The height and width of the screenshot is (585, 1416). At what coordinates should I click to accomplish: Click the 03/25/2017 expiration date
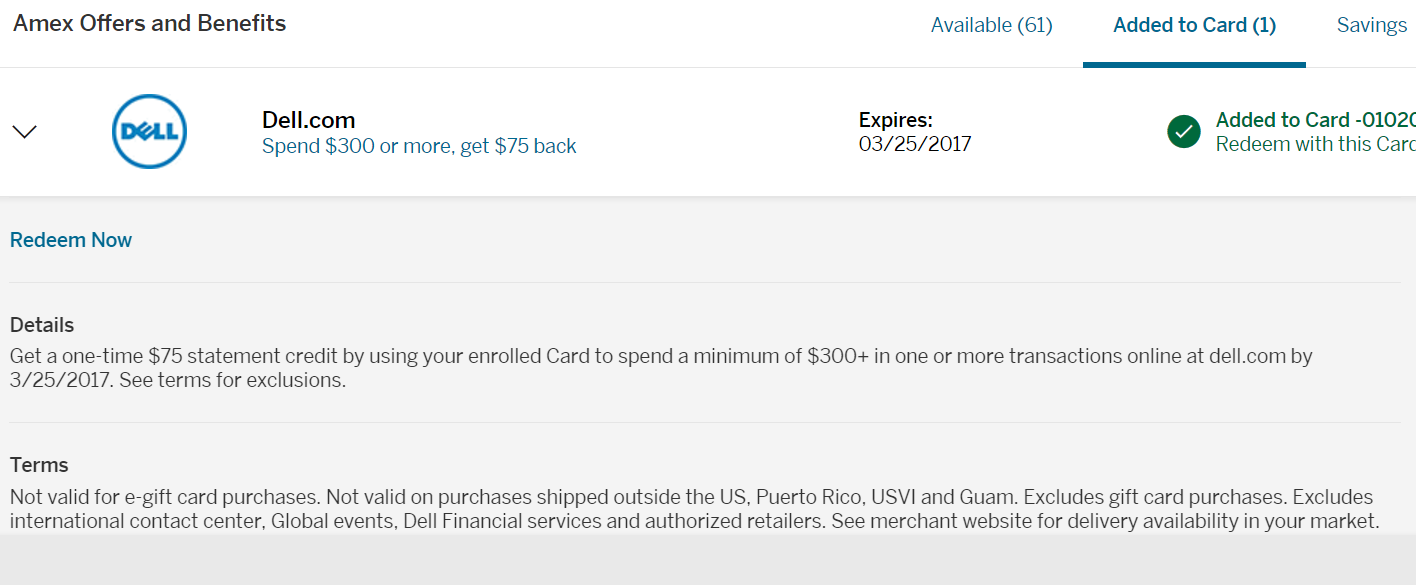point(915,144)
